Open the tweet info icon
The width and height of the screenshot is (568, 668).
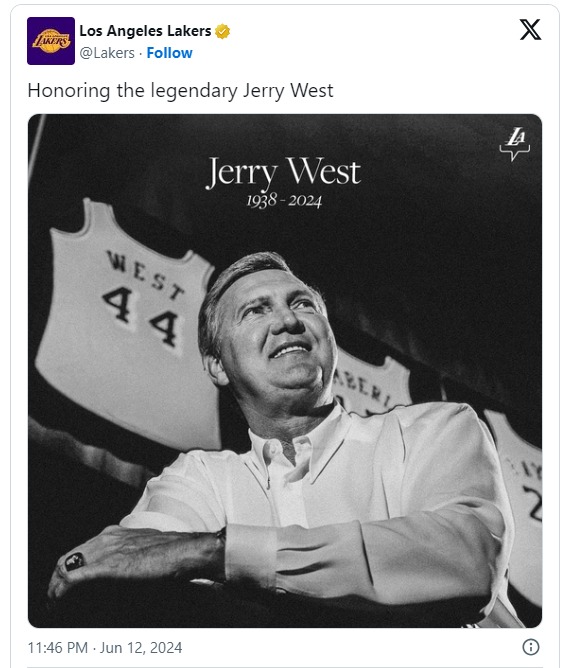pyautogui.click(x=531, y=647)
